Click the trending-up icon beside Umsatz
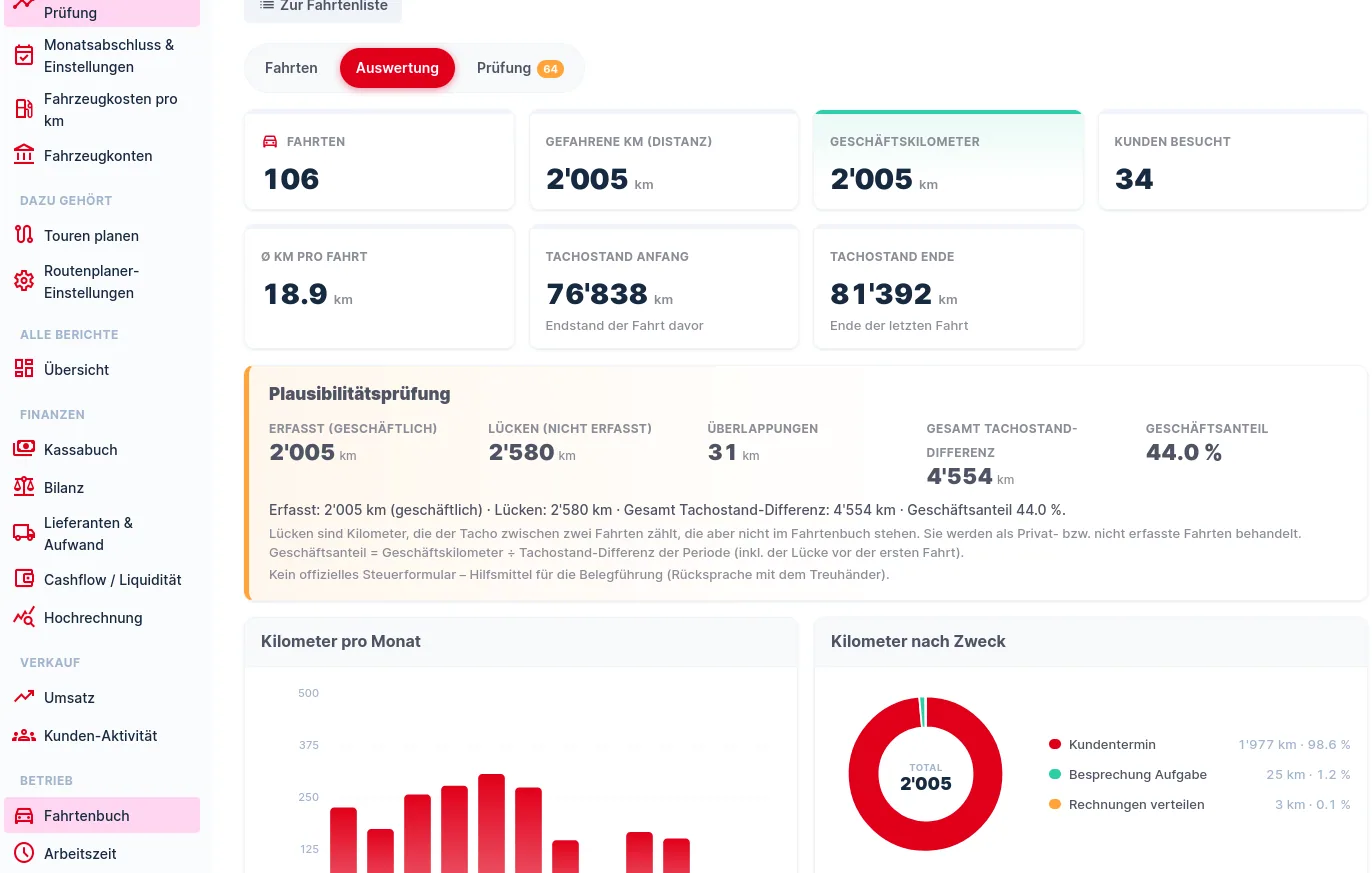Image resolution: width=1372 pixels, height=873 pixels. coord(24,697)
